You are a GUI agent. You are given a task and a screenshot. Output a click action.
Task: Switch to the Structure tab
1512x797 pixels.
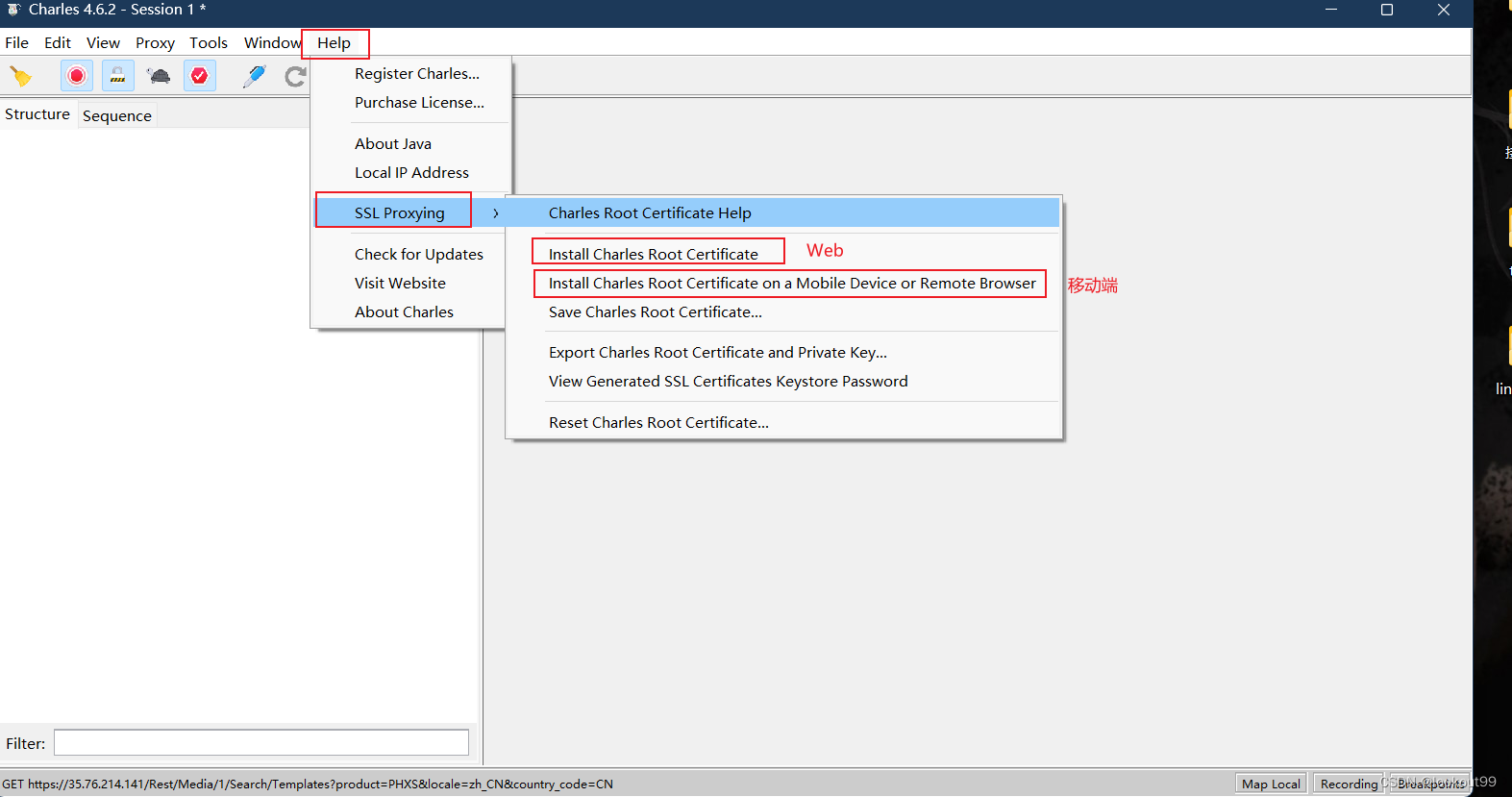tap(37, 114)
